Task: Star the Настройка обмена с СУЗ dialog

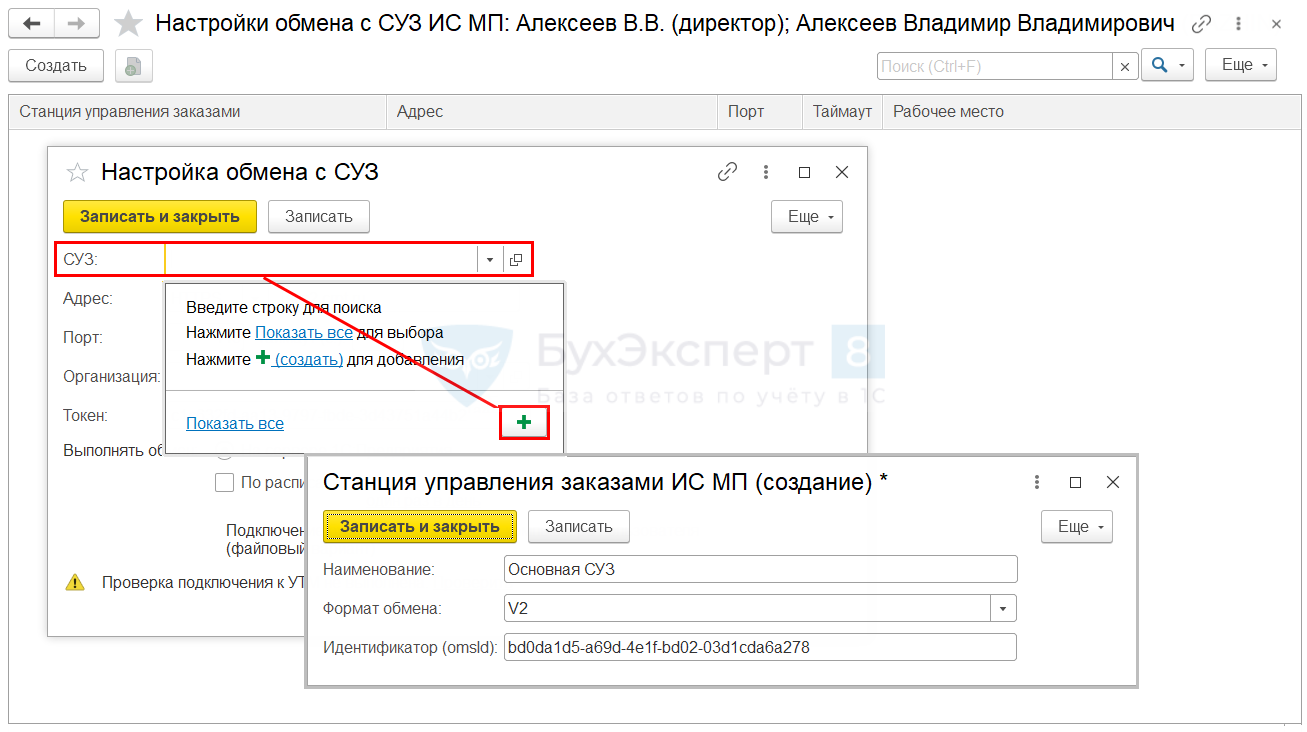Action: click(77, 172)
